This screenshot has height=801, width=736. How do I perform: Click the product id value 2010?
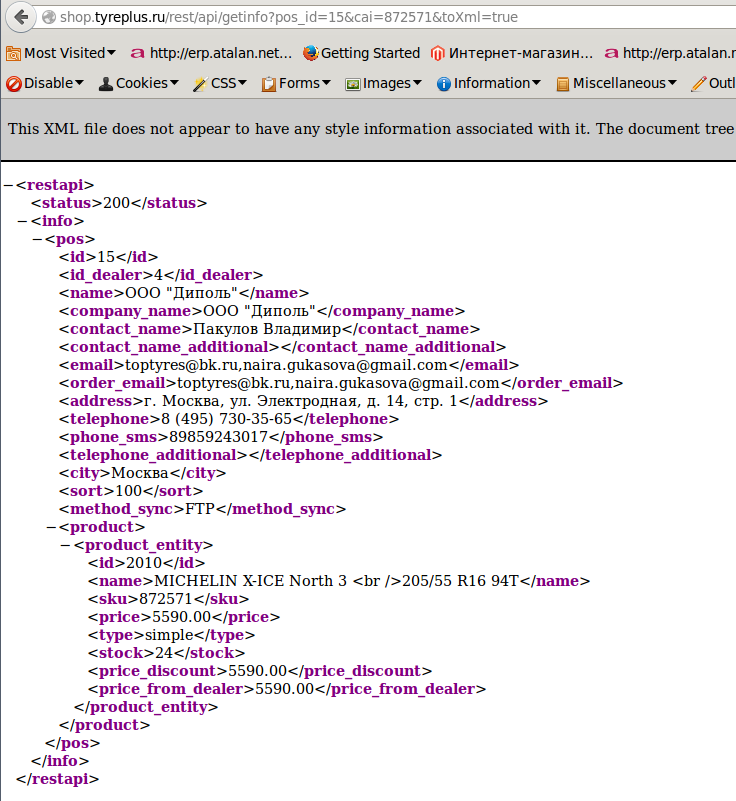coord(144,563)
